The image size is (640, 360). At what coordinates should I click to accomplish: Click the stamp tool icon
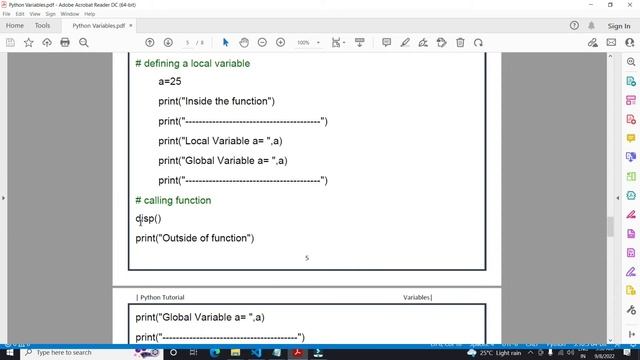(442, 42)
